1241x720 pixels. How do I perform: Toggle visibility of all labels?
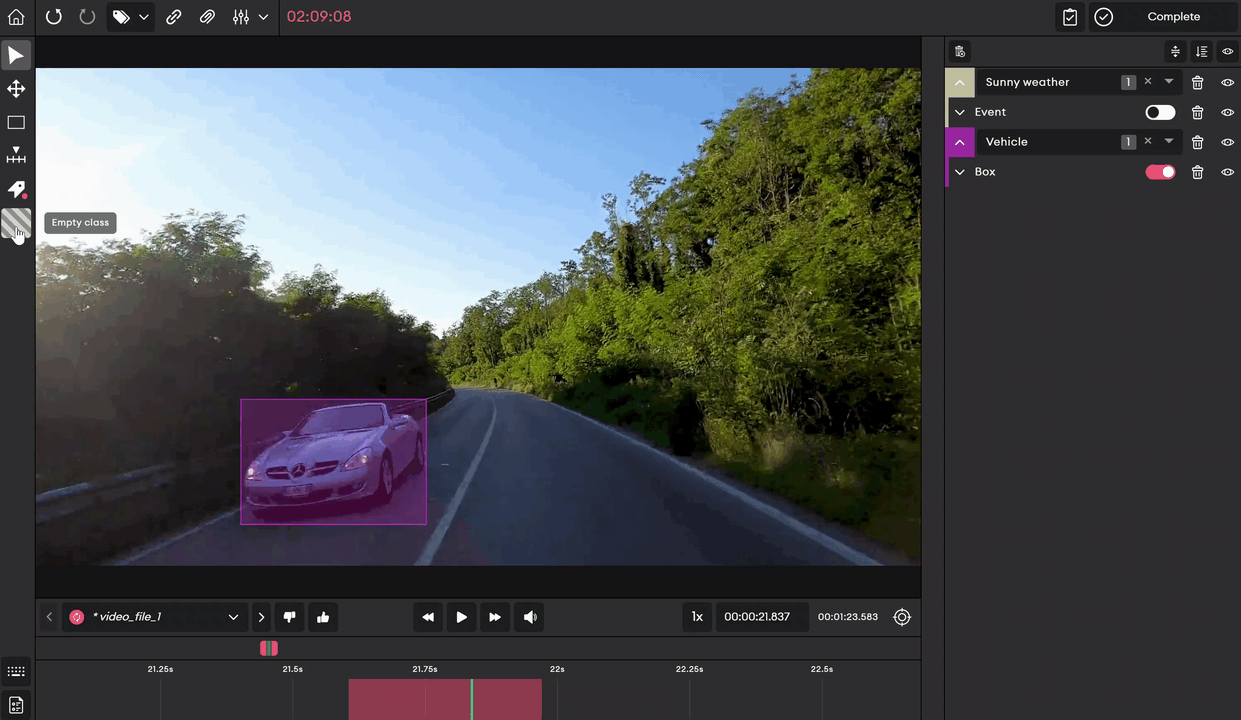1228,52
